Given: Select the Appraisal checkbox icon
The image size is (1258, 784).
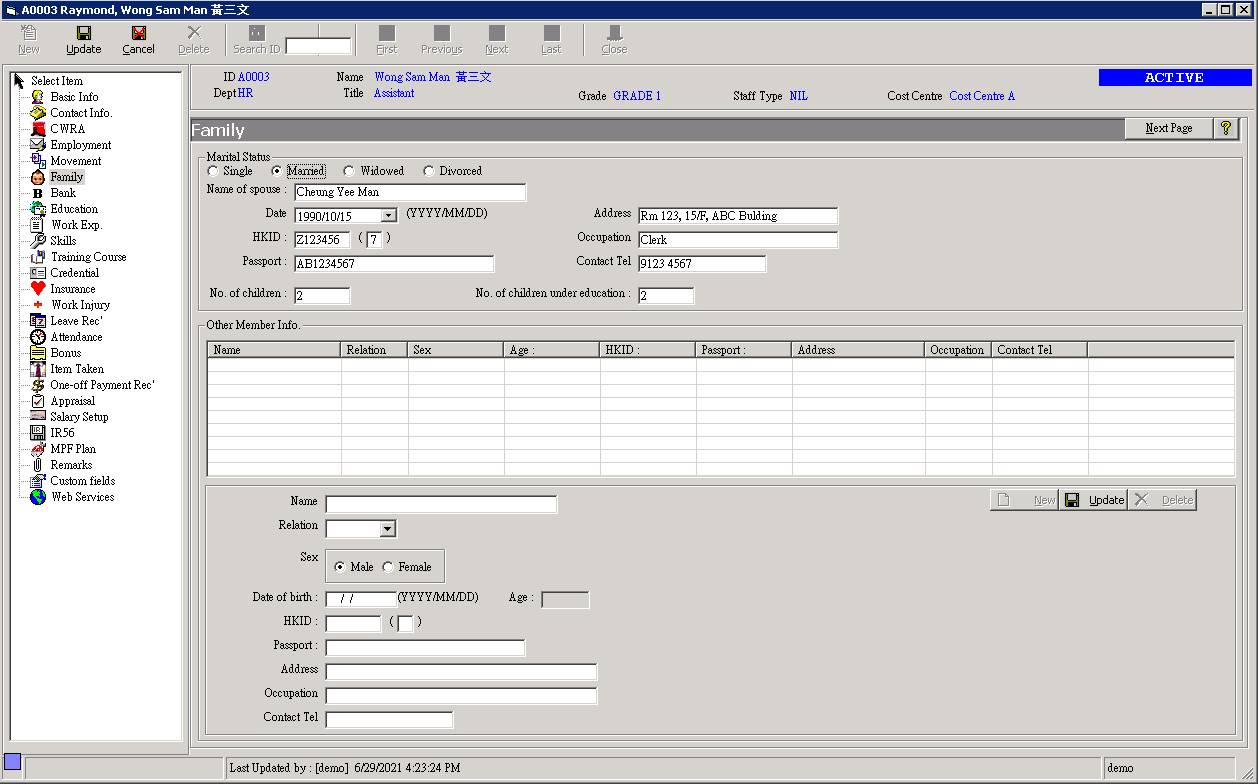Looking at the screenshot, I should pyautogui.click(x=38, y=401).
